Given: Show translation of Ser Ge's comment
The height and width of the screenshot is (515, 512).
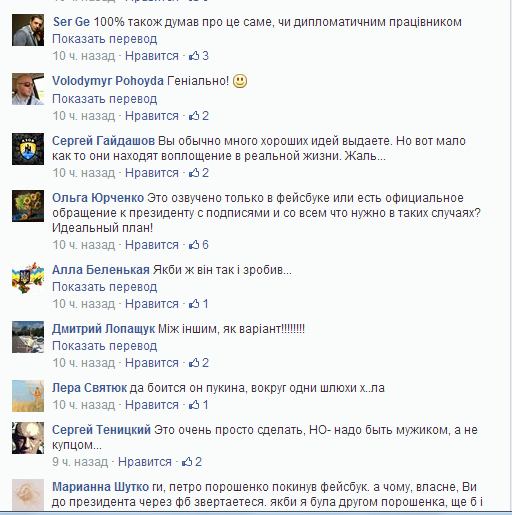Looking at the screenshot, I should point(105,39).
